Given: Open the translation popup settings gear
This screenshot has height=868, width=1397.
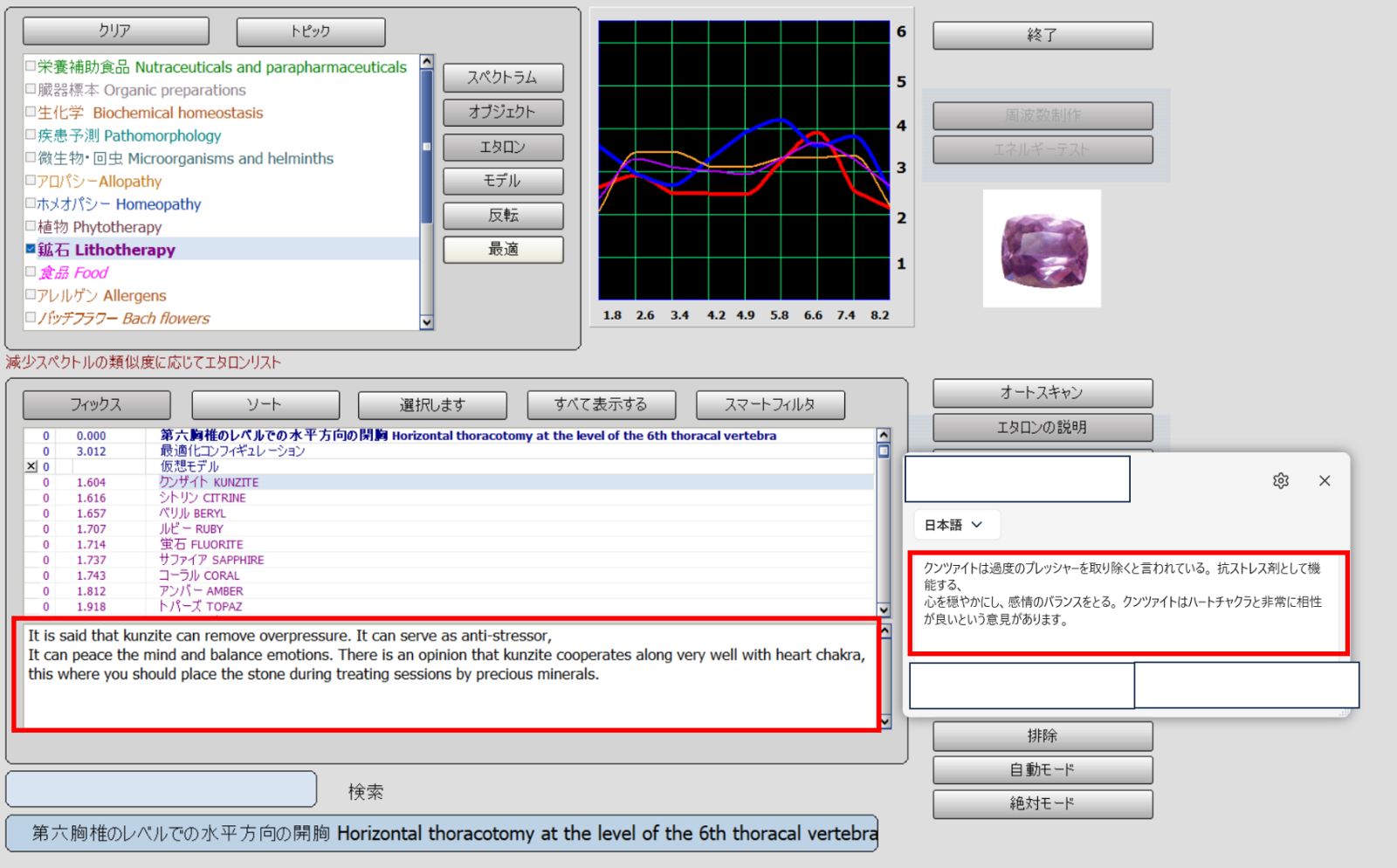Looking at the screenshot, I should click(1280, 480).
